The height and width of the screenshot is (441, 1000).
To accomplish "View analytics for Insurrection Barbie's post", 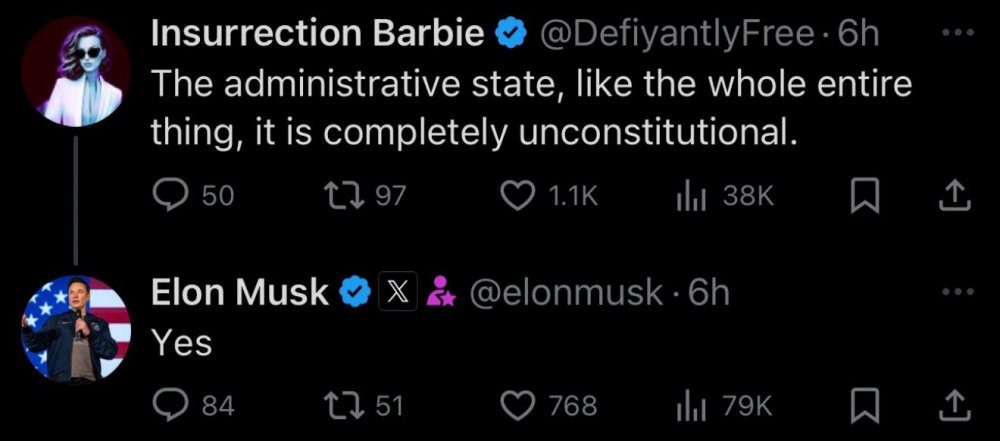I will point(690,196).
